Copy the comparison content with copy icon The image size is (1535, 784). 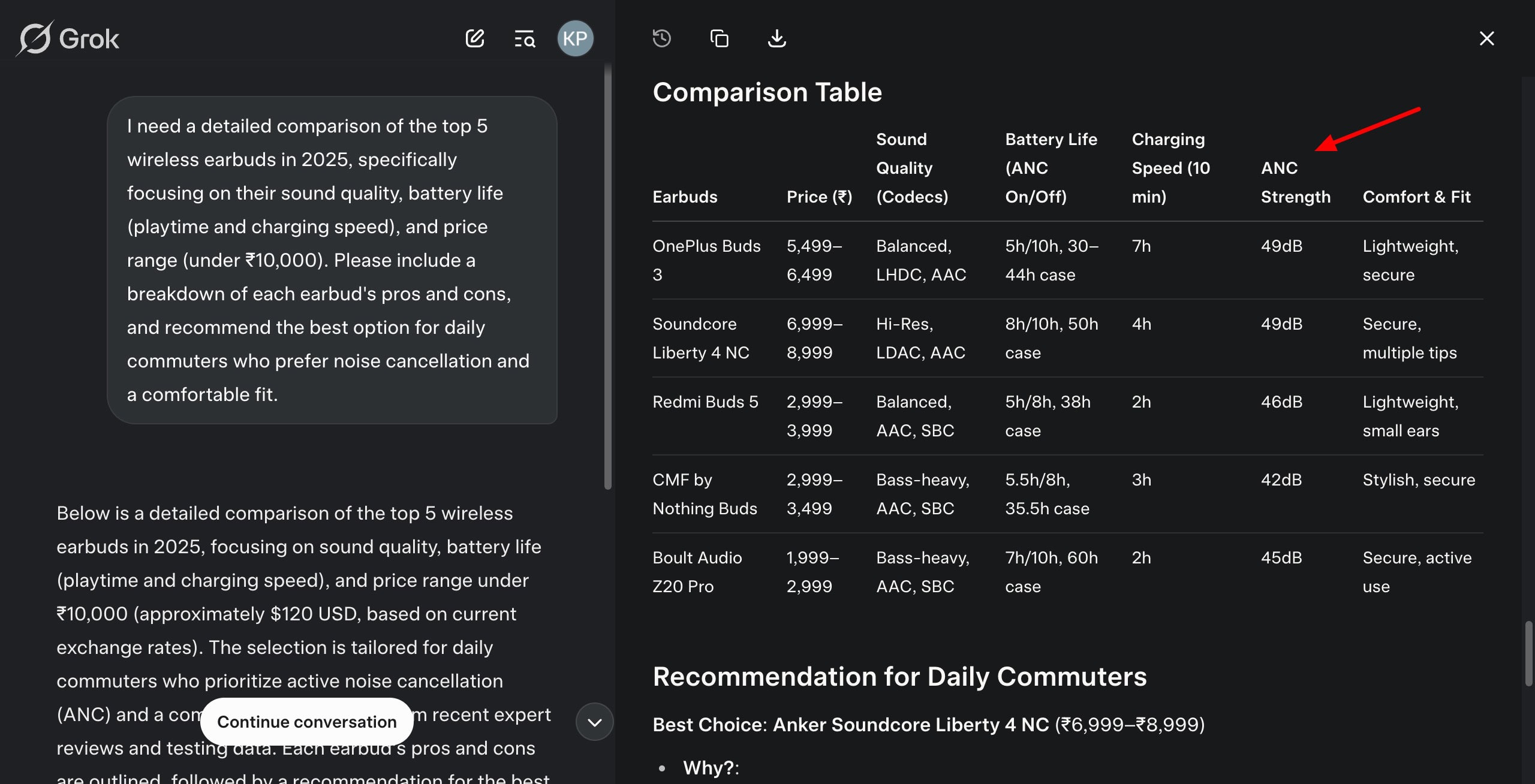pyautogui.click(x=719, y=39)
